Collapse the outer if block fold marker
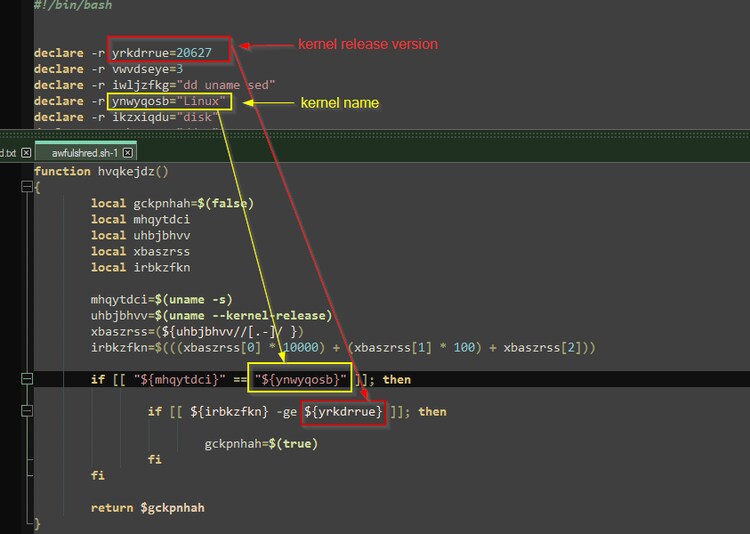Image resolution: width=750 pixels, height=534 pixels. [x=26, y=379]
